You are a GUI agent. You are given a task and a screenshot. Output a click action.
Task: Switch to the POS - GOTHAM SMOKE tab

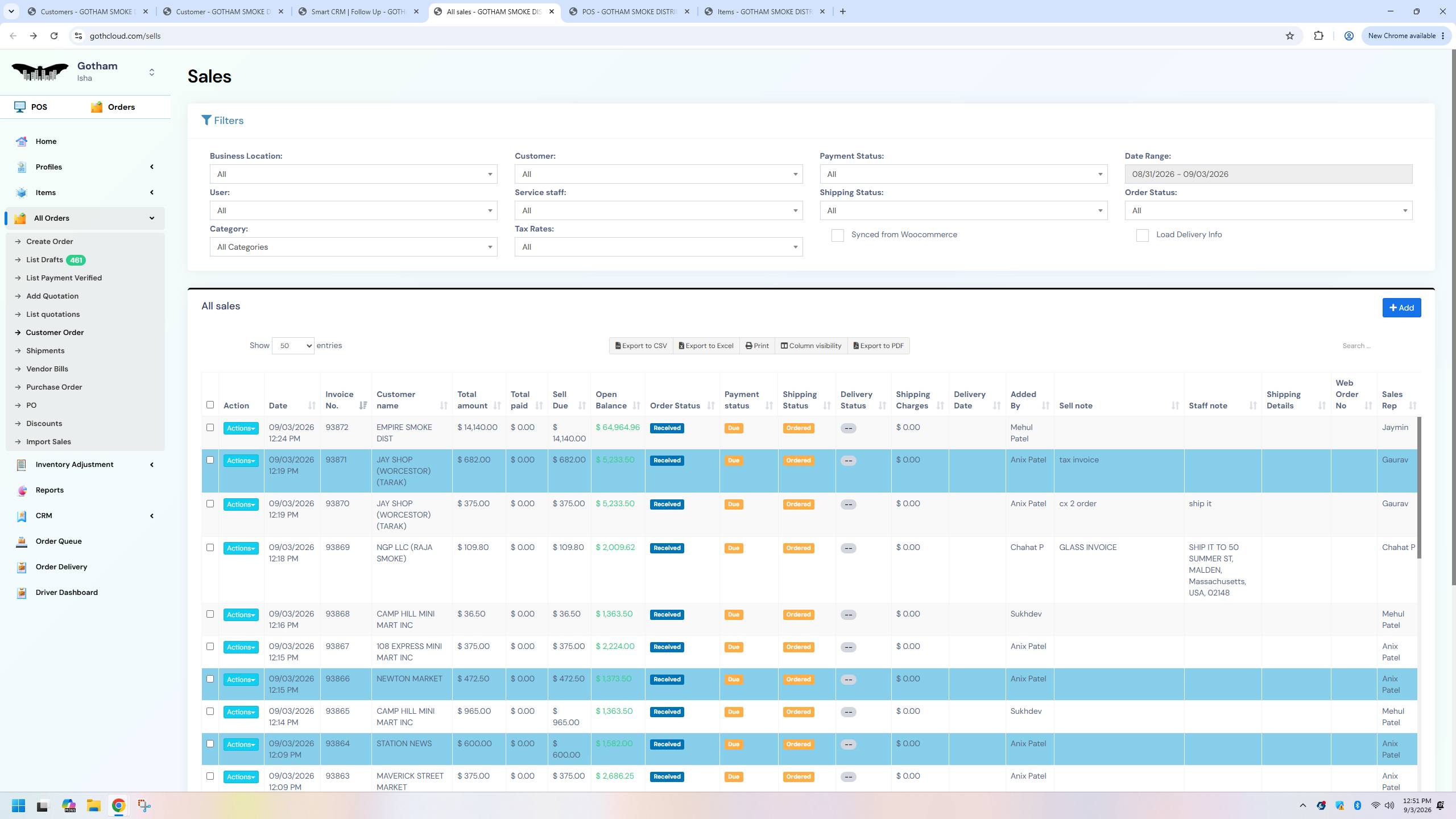pos(629,11)
